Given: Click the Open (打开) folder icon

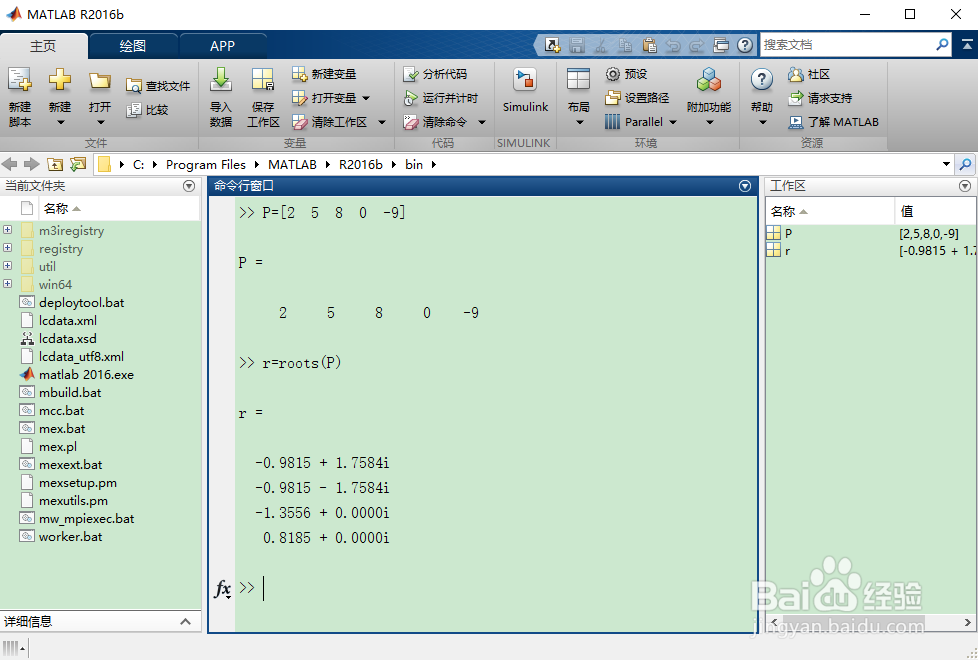Looking at the screenshot, I should point(100,80).
